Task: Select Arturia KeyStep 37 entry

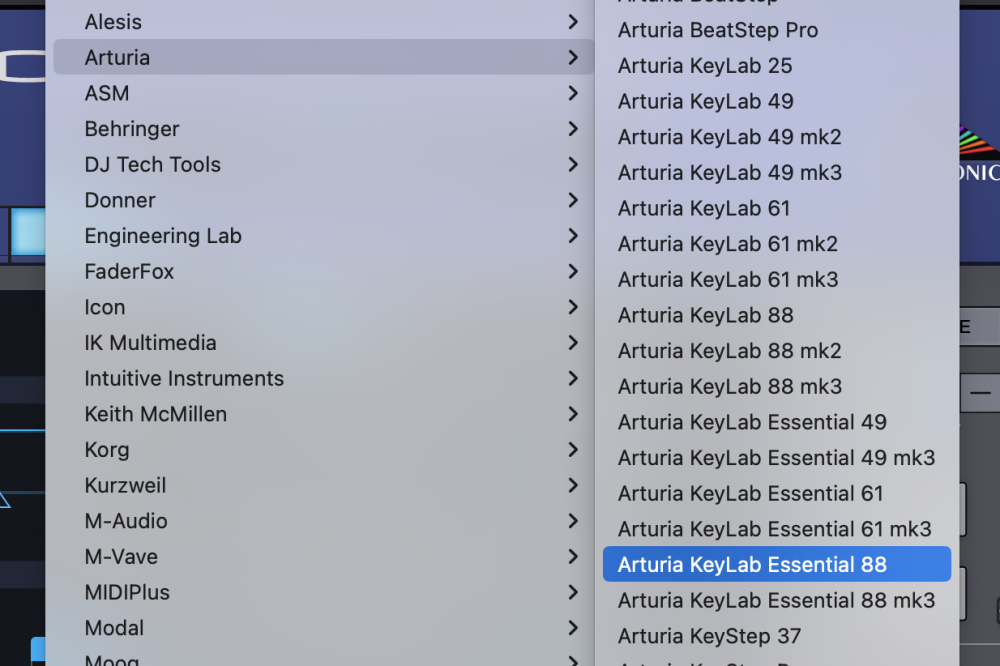Action: (x=709, y=636)
